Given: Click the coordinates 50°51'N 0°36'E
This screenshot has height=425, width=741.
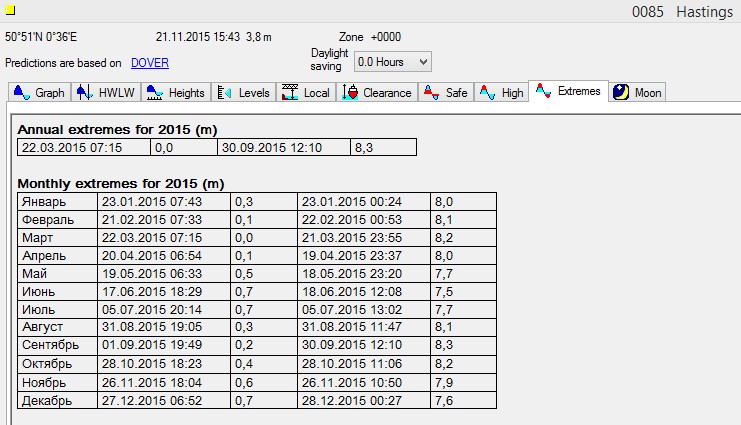Looking at the screenshot, I should point(41,37).
